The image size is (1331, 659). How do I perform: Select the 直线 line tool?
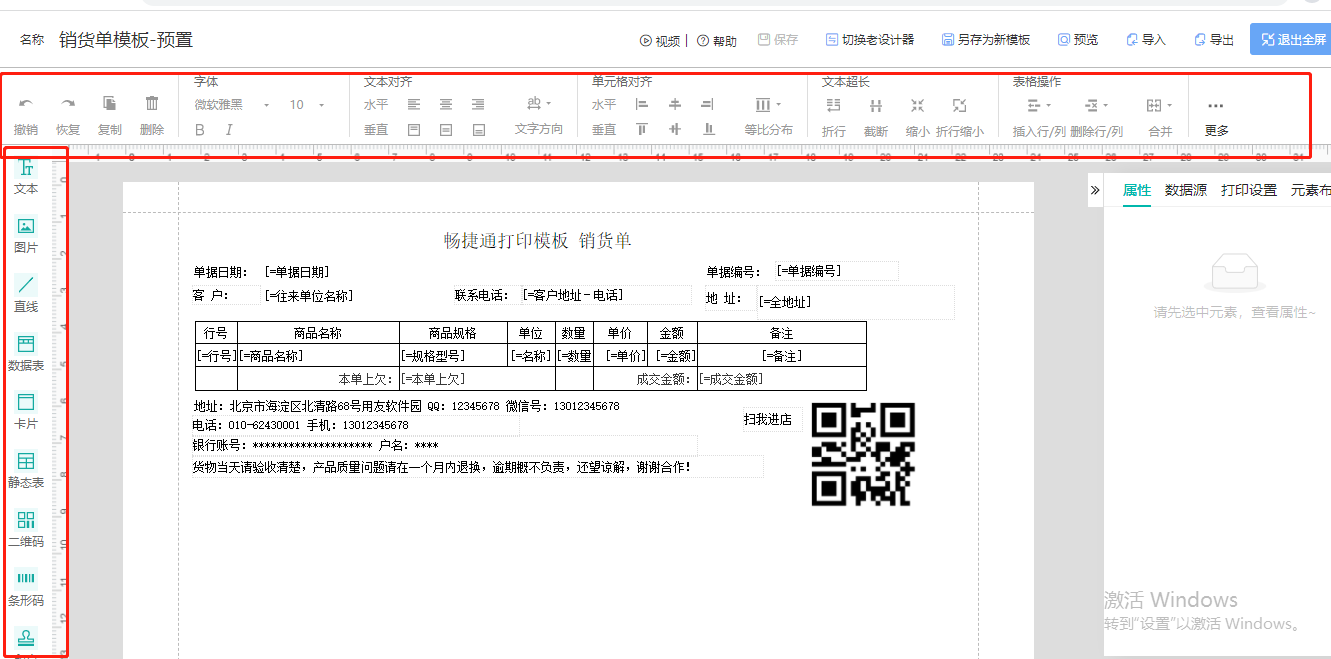(x=25, y=293)
